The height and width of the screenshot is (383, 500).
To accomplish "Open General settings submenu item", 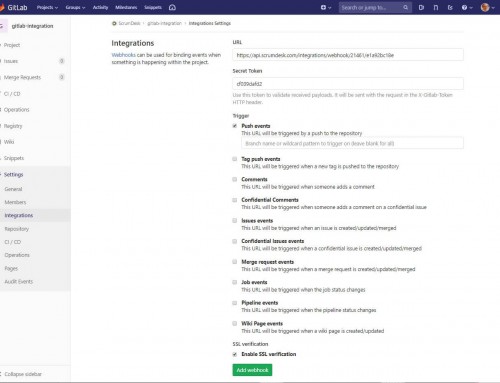I will click(x=13, y=189).
